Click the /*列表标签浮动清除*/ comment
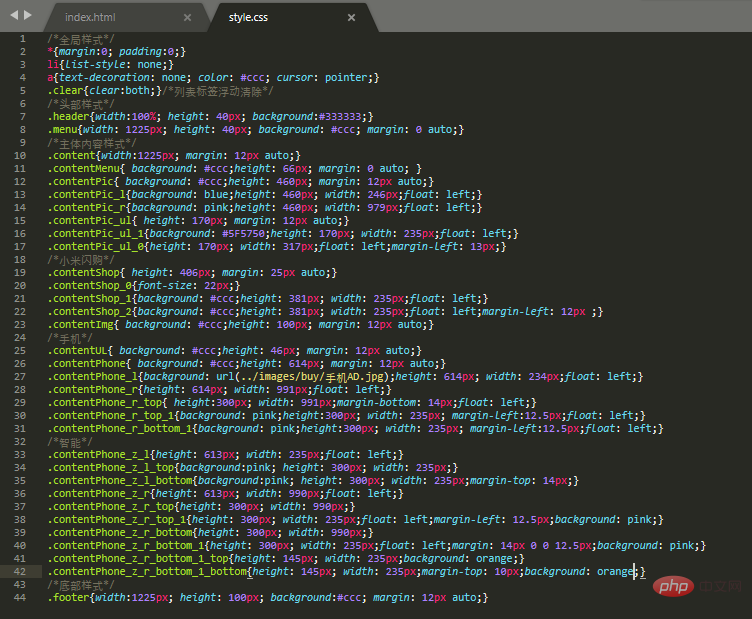 point(218,91)
